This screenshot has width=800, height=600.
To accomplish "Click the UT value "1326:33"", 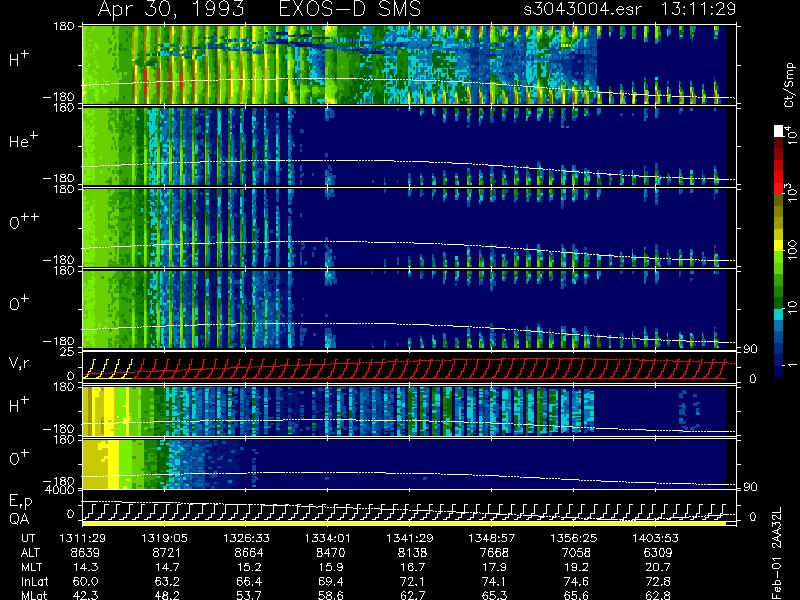I will point(246,538).
